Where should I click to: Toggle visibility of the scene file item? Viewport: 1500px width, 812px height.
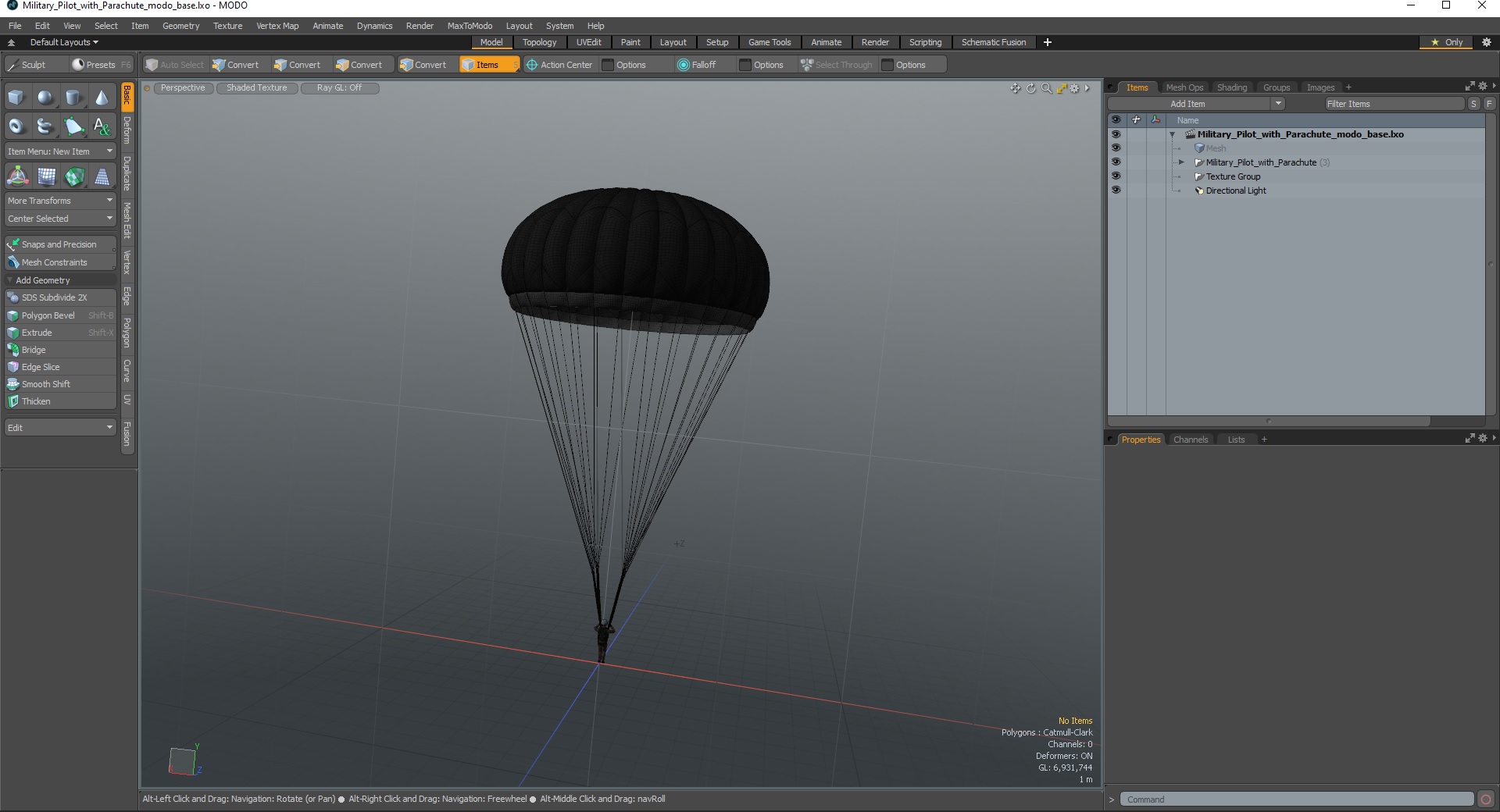click(x=1116, y=134)
